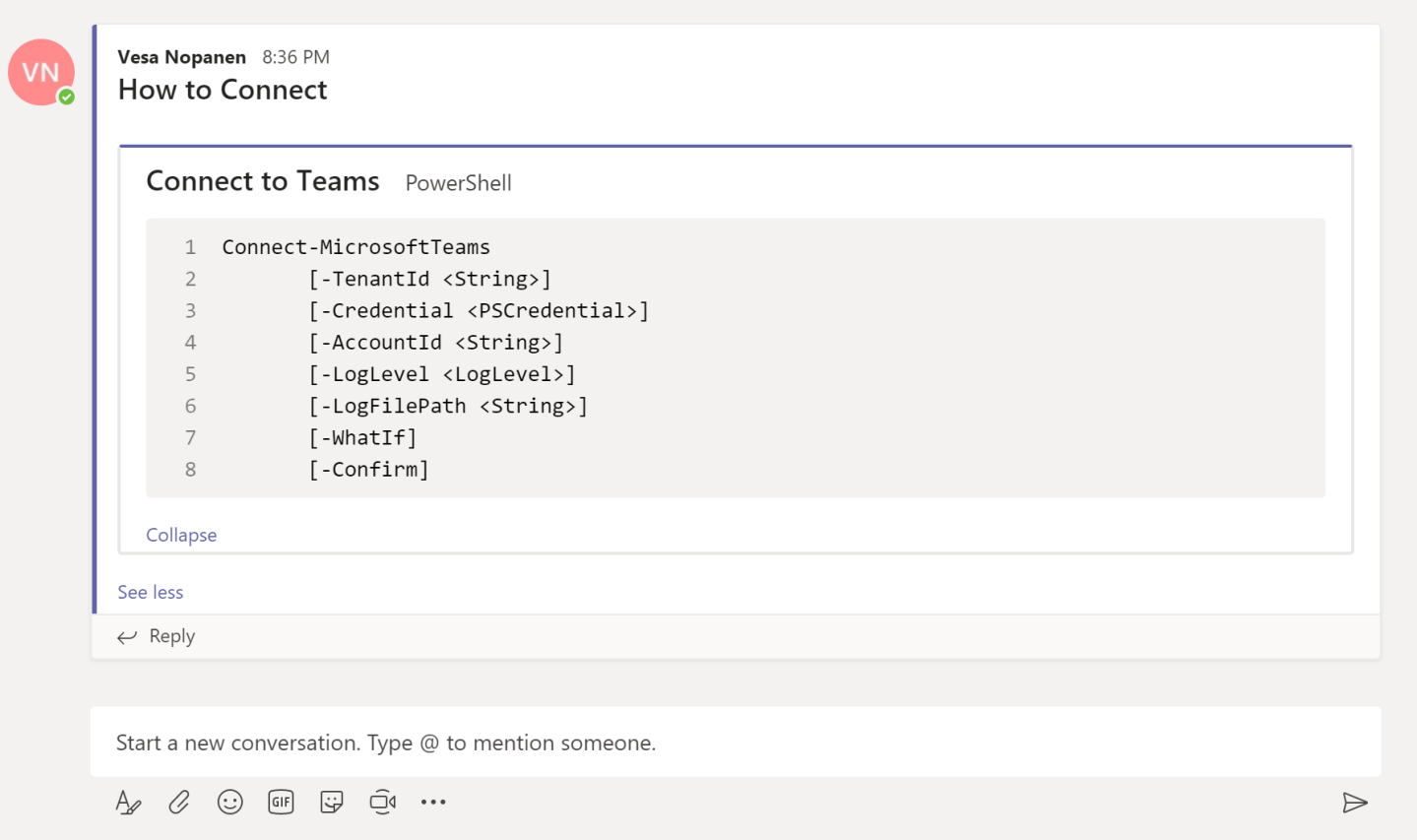Click the [-Credential <PSCredential>] line

pyautogui.click(x=479, y=310)
